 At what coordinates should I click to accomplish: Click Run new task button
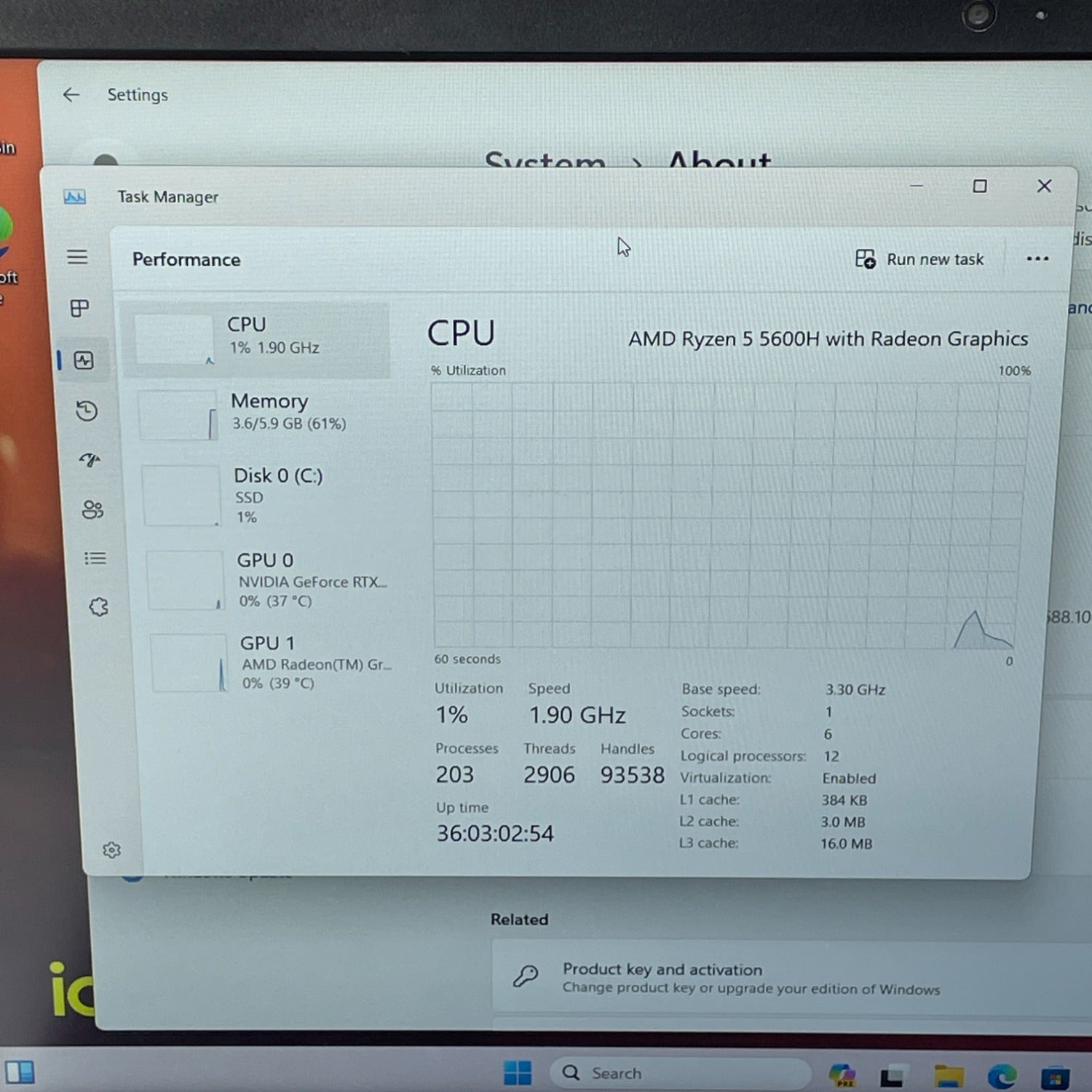[919, 259]
